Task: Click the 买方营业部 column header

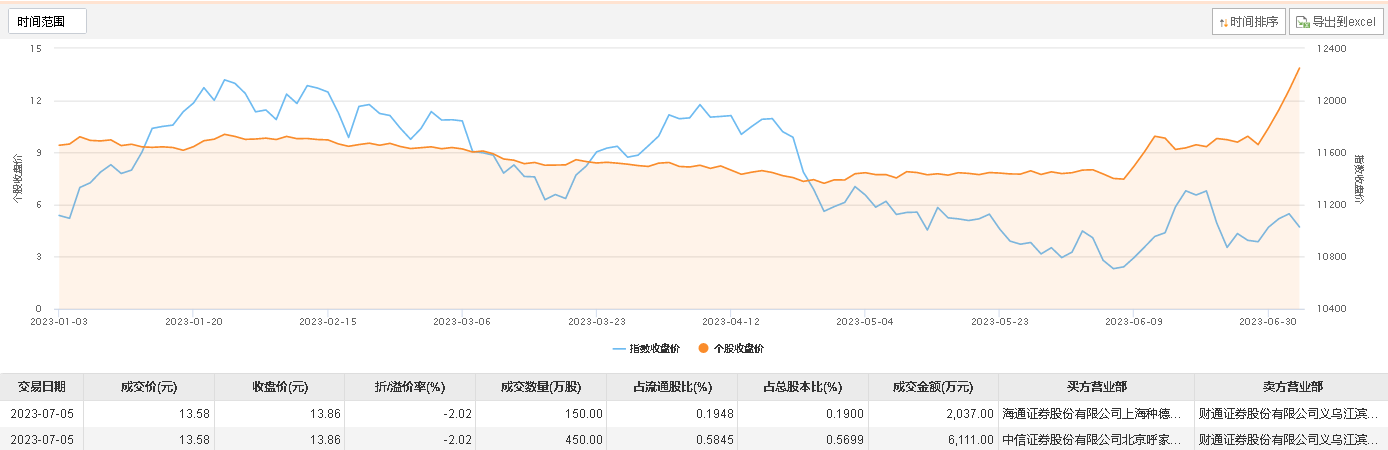Action: (x=1096, y=387)
